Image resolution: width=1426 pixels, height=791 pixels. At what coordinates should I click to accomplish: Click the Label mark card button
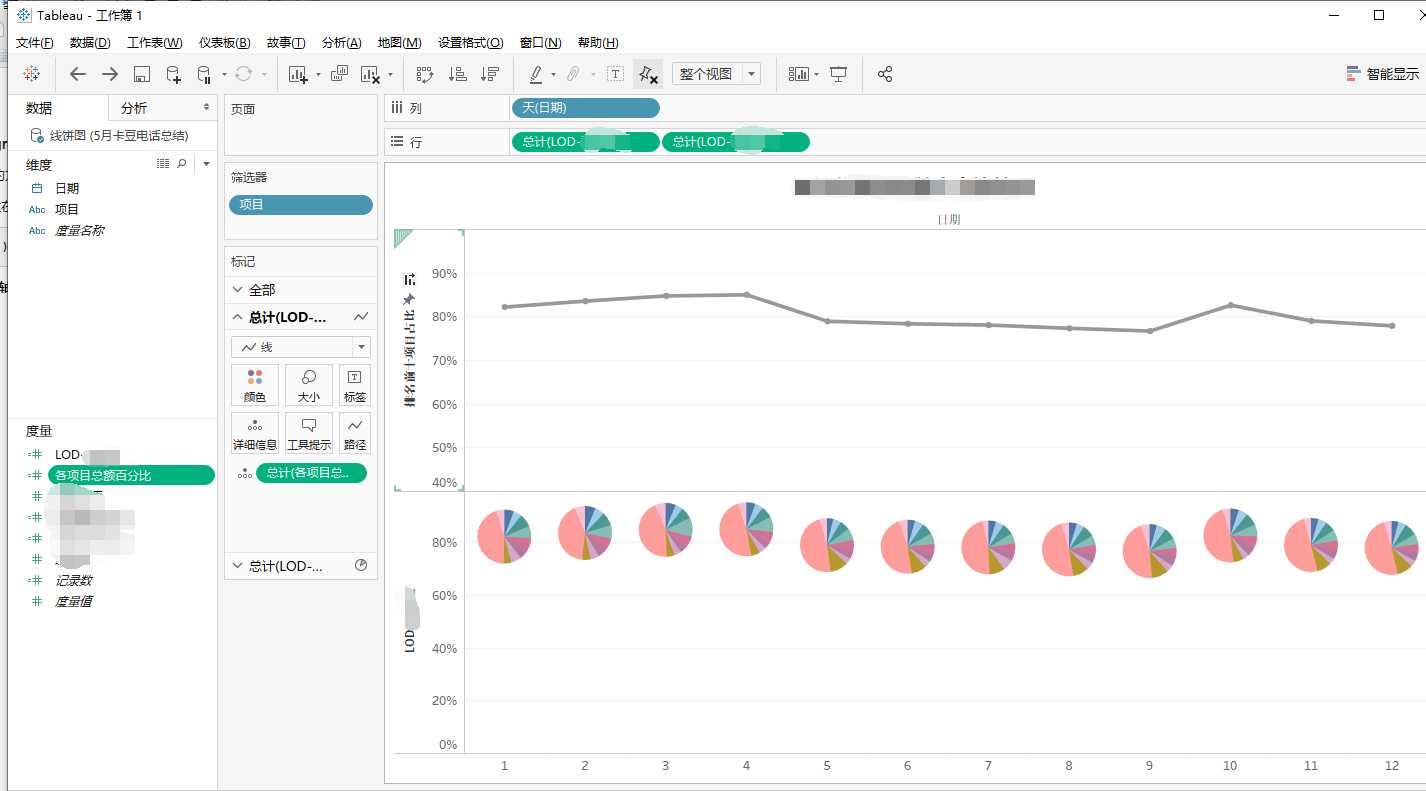355,385
